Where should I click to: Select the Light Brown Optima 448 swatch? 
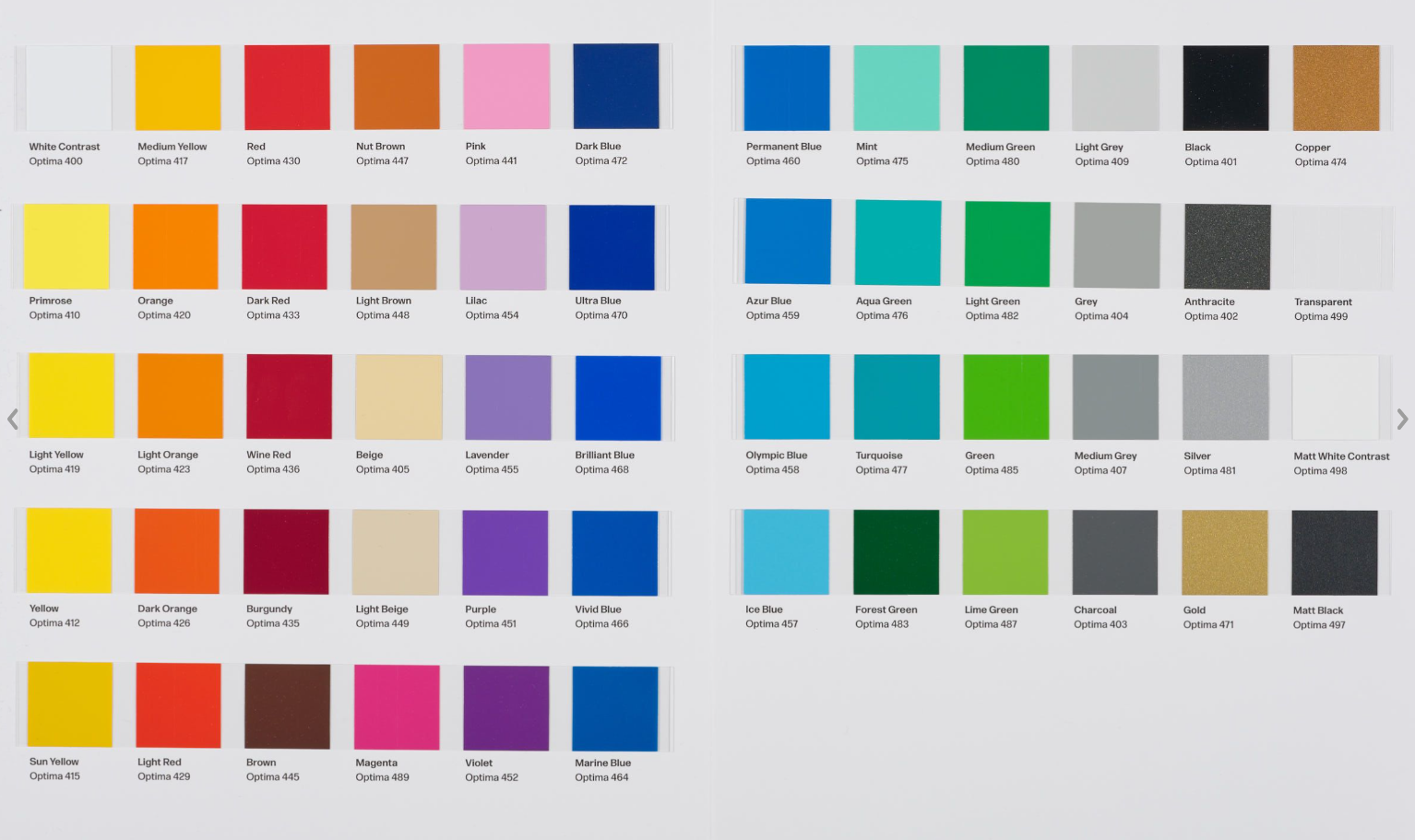(394, 247)
